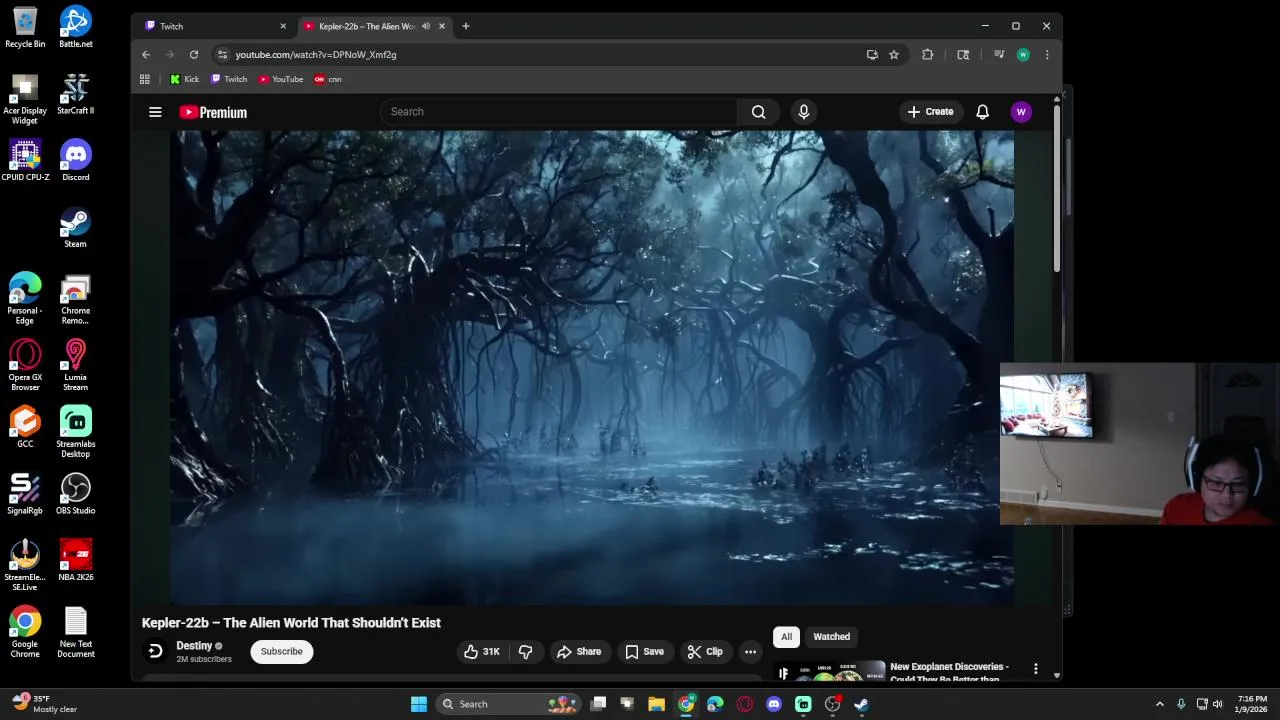Go to YouTube Premium home logo
1280x720 pixels.
tap(213, 112)
